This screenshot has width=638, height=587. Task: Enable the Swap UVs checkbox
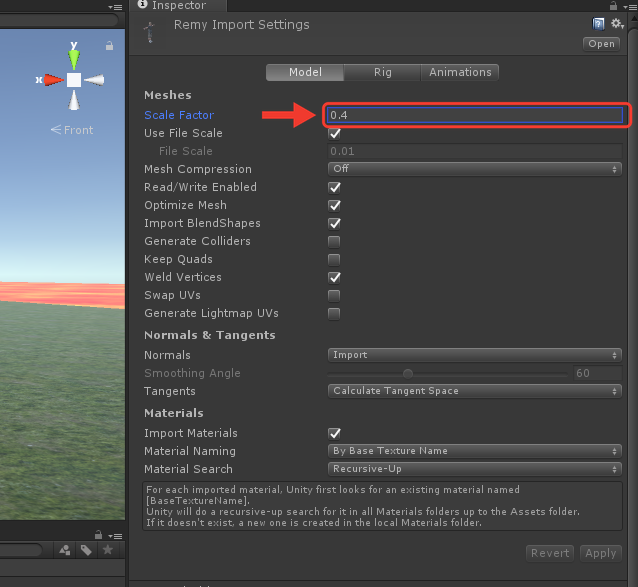point(334,296)
